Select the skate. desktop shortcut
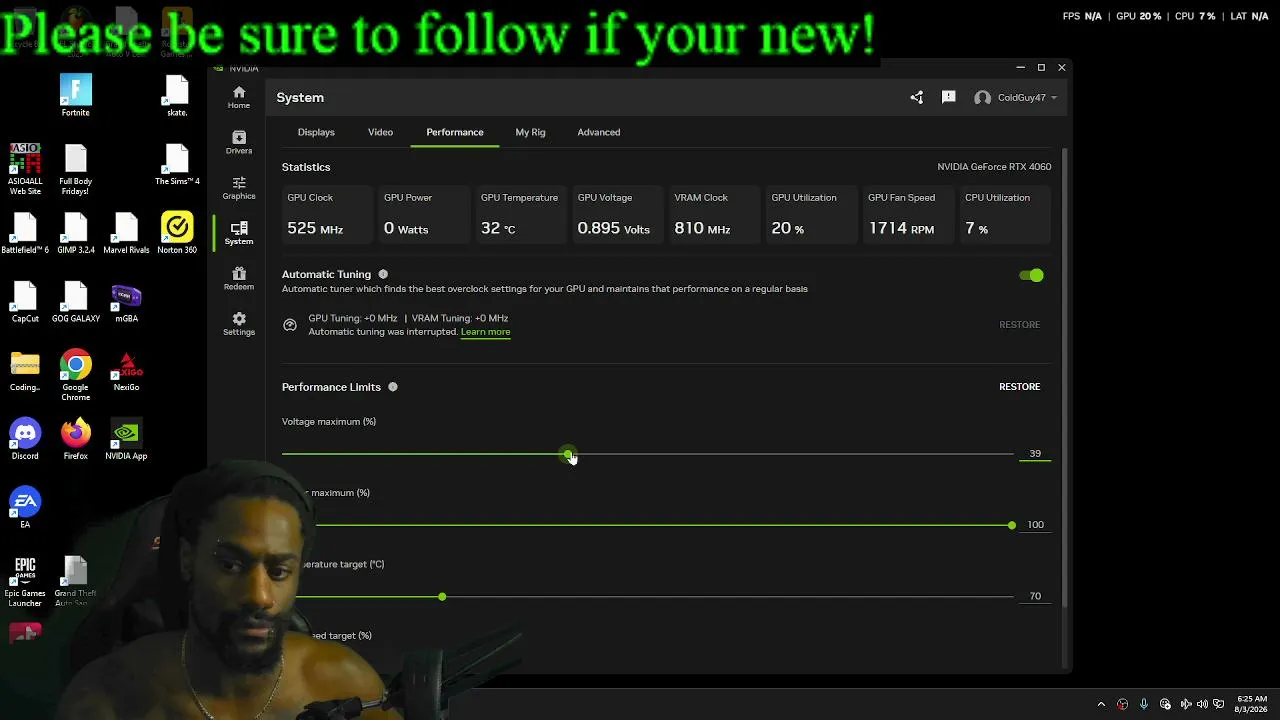Screen dimensions: 1280x720 pyautogui.click(x=177, y=96)
